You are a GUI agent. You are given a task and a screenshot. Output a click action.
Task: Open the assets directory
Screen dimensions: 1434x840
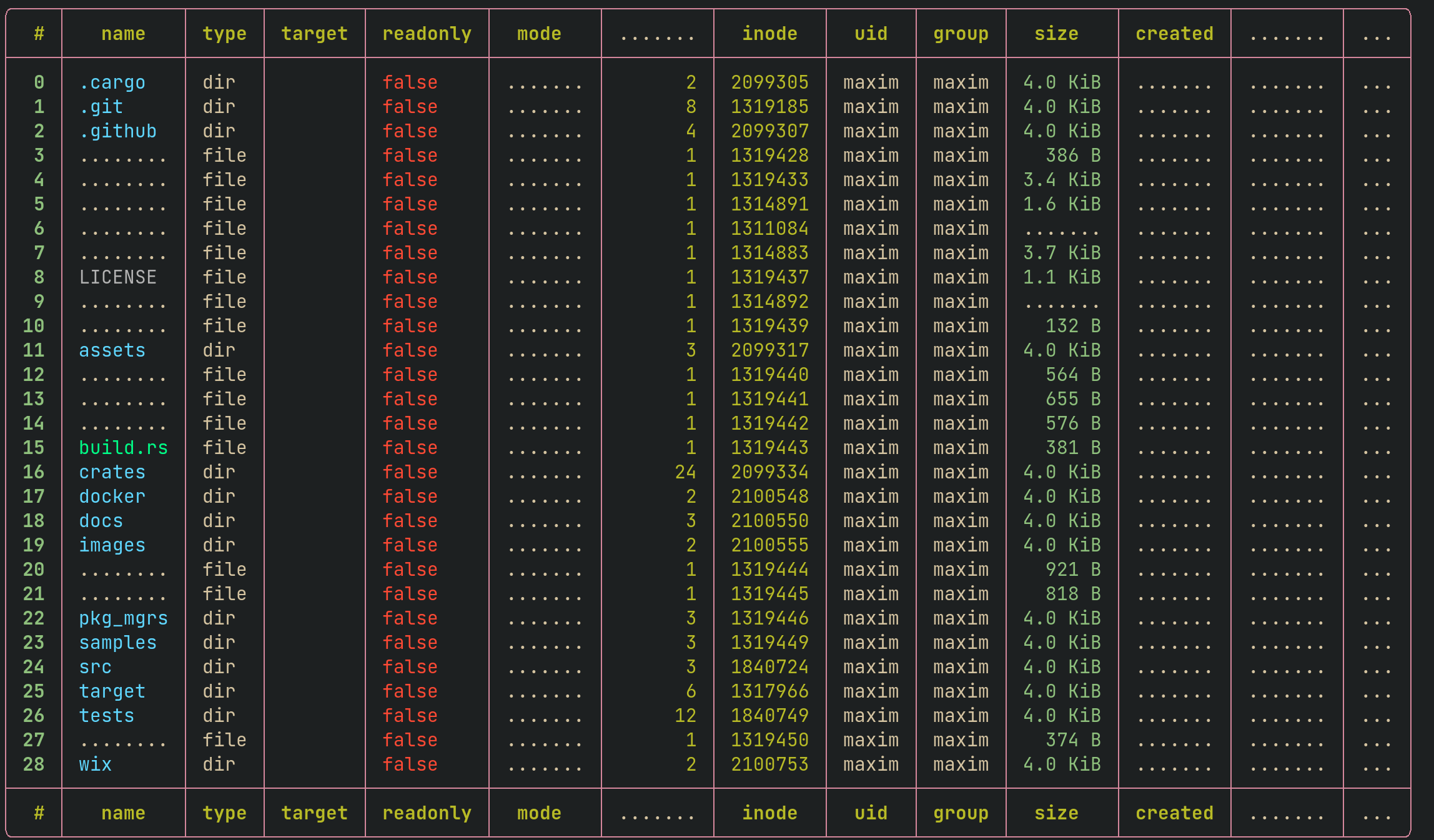pos(112,350)
